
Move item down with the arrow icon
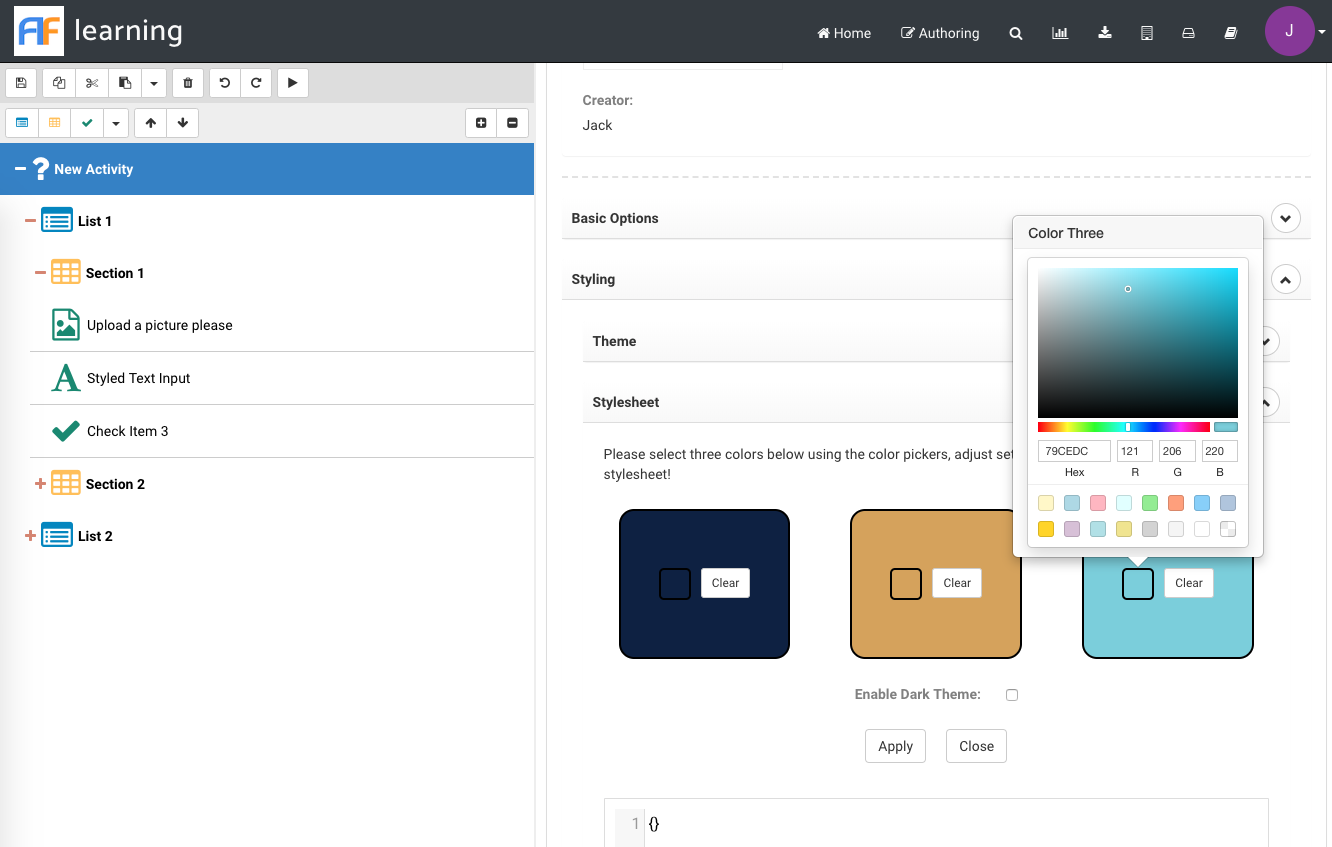coord(183,122)
